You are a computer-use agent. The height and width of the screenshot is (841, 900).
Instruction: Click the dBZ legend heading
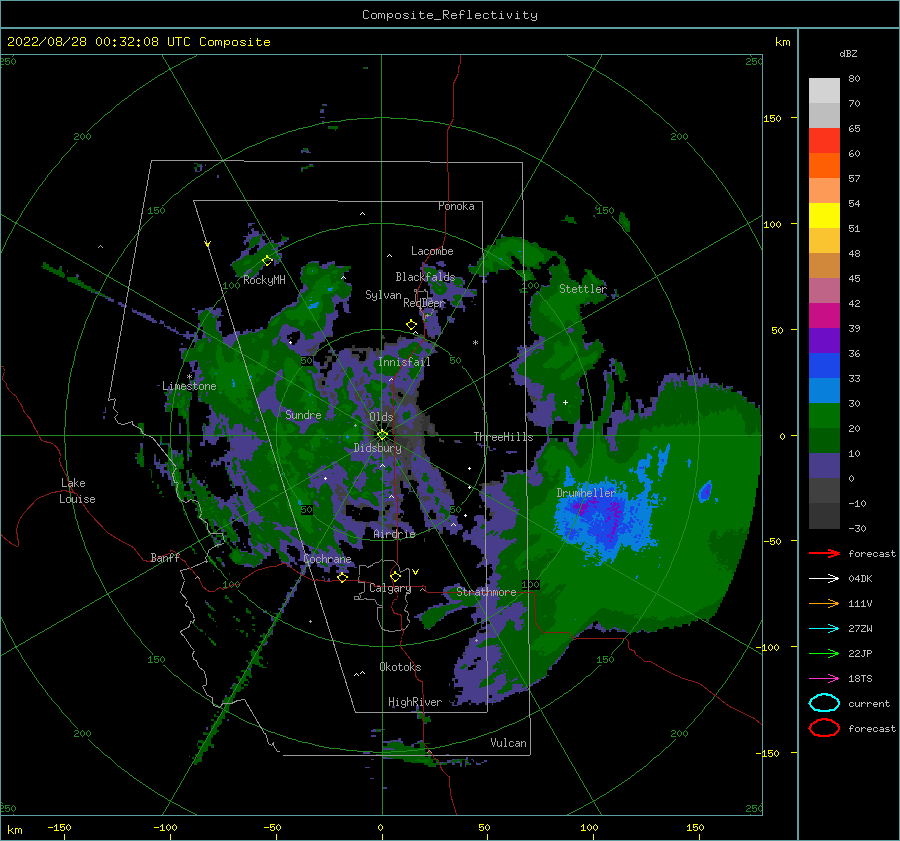tap(848, 53)
